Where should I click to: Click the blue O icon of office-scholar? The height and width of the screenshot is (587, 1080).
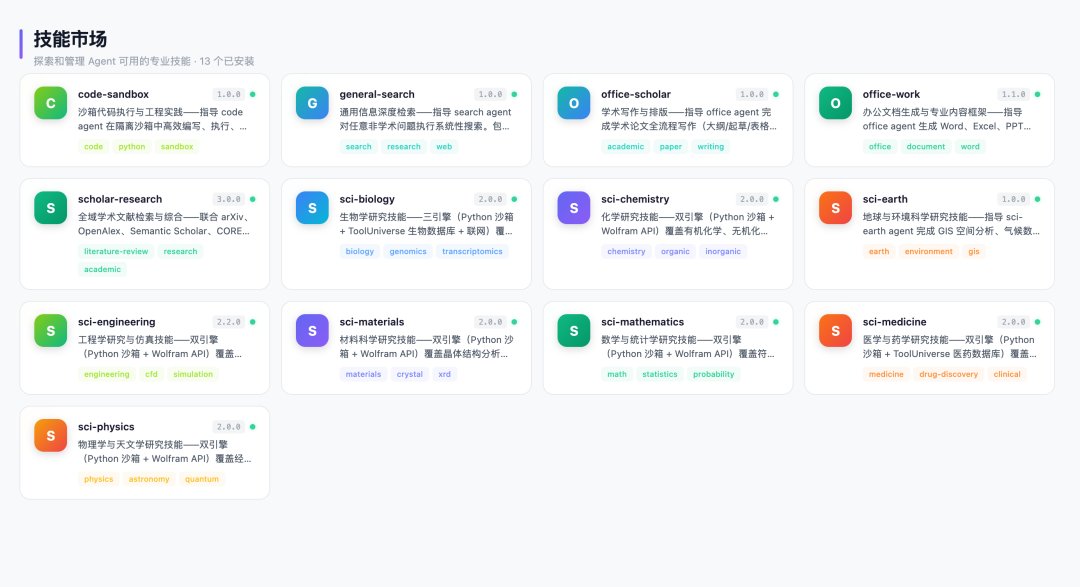point(574,103)
